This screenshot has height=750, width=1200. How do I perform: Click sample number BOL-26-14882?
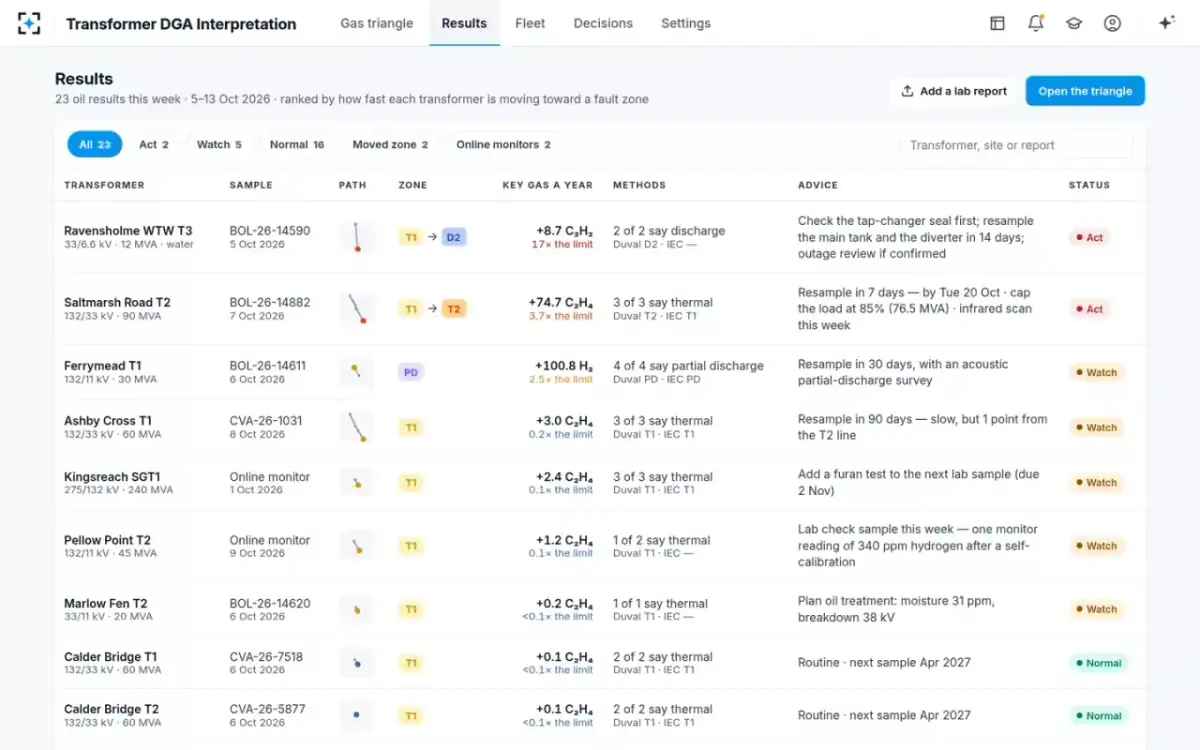pyautogui.click(x=270, y=302)
